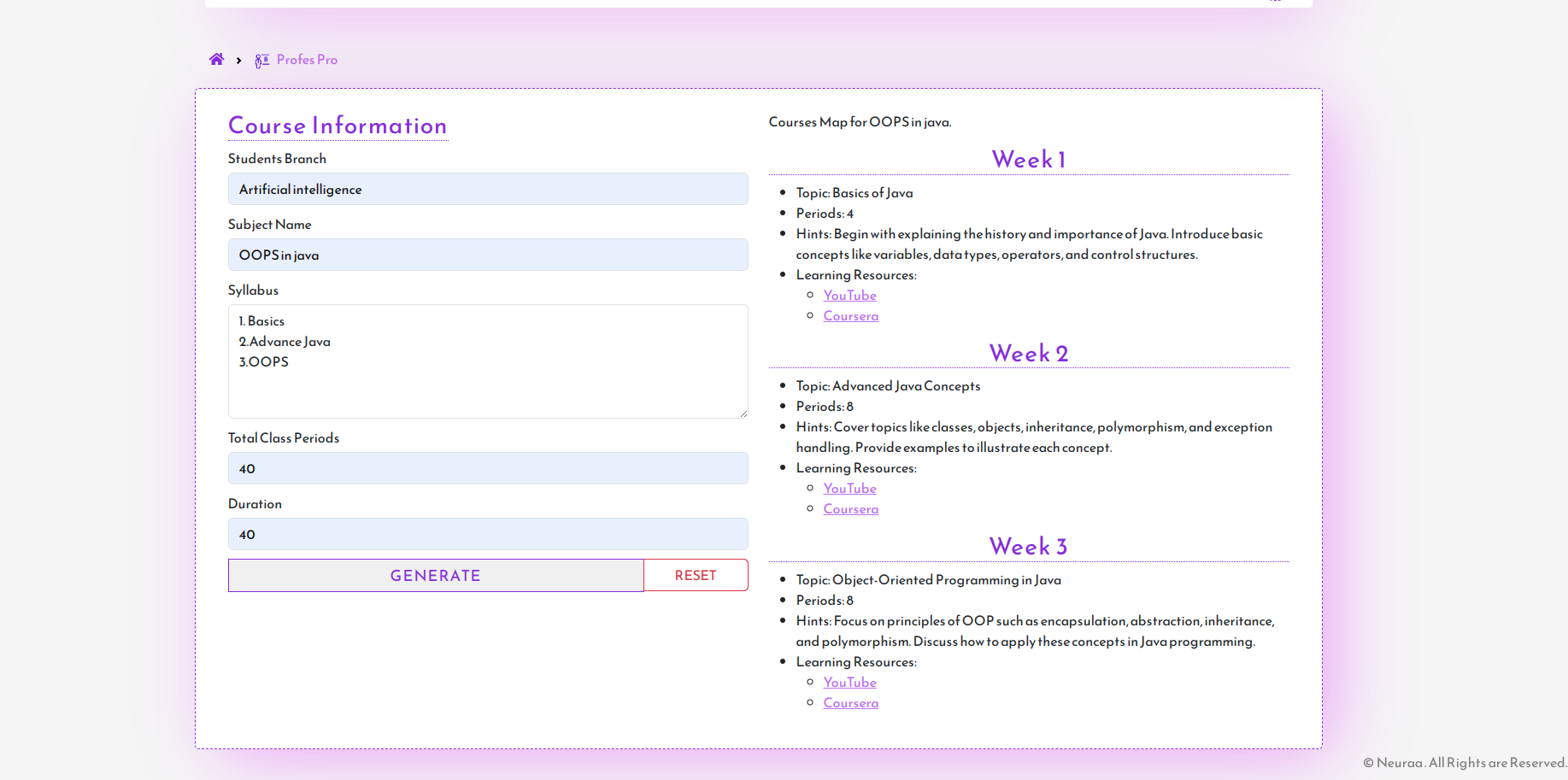The image size is (1568, 780).
Task: Open Week 2 Coursera link
Action: (x=851, y=509)
